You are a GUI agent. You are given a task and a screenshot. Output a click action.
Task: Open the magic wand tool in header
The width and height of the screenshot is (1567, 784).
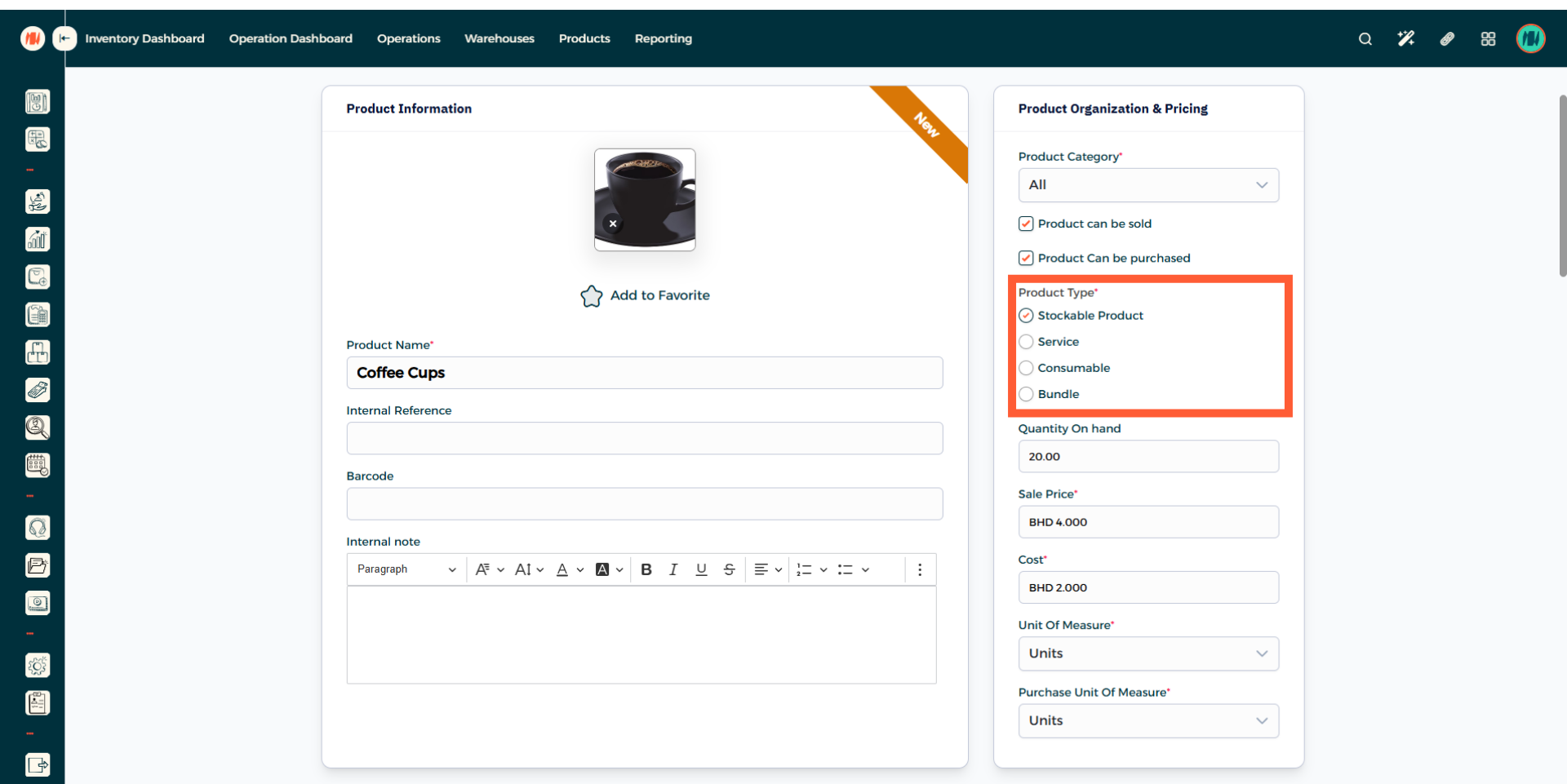coord(1405,39)
